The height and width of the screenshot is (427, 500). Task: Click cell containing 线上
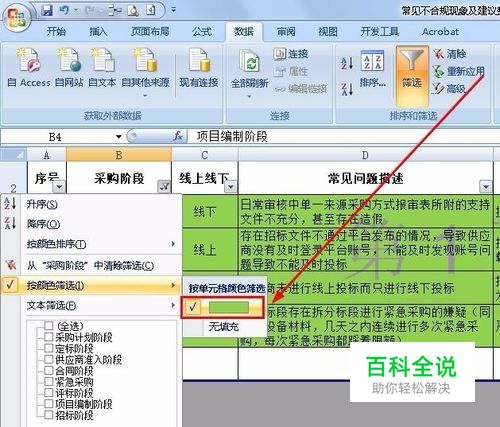(x=205, y=250)
